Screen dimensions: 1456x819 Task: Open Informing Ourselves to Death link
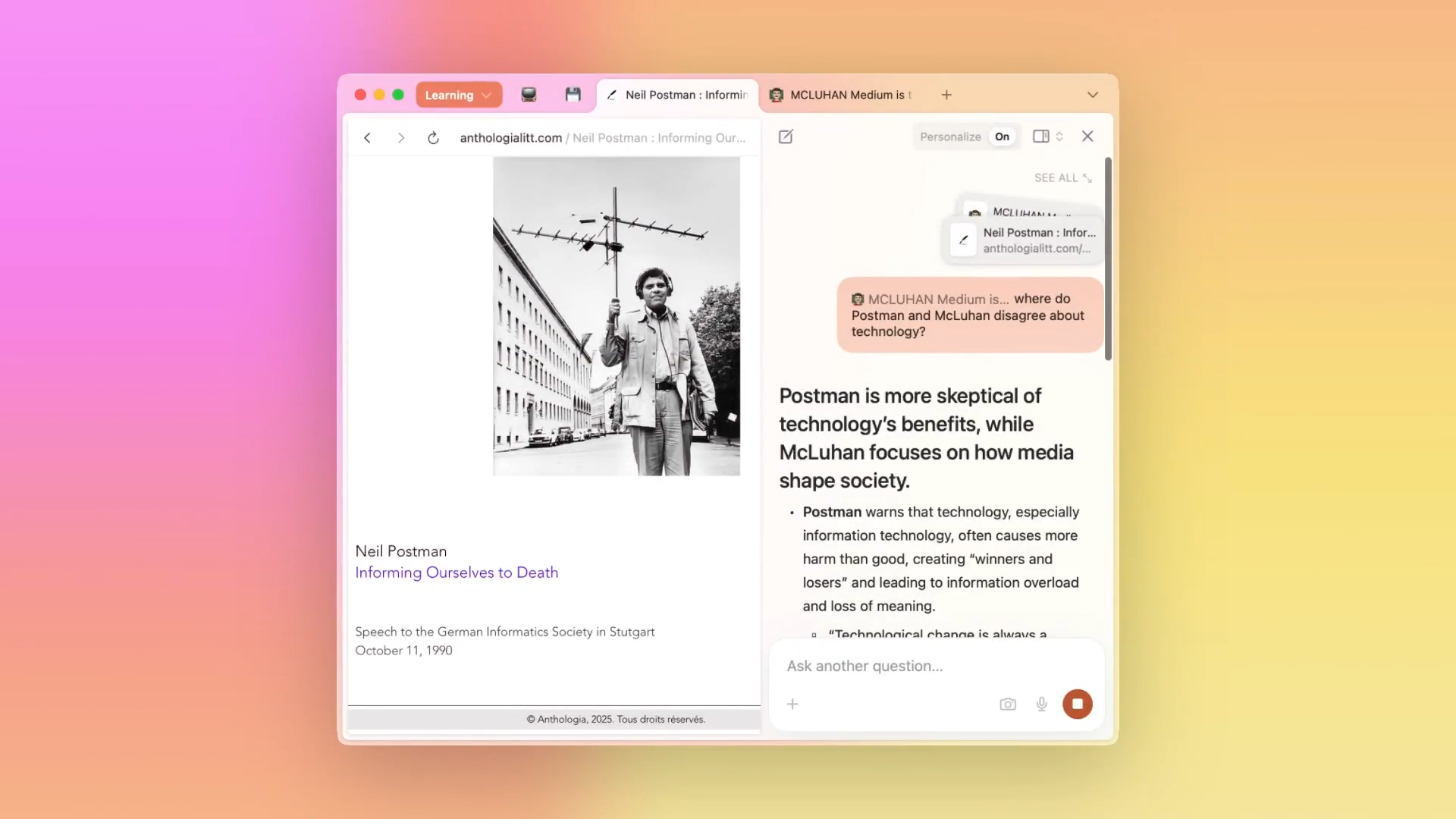tap(456, 573)
